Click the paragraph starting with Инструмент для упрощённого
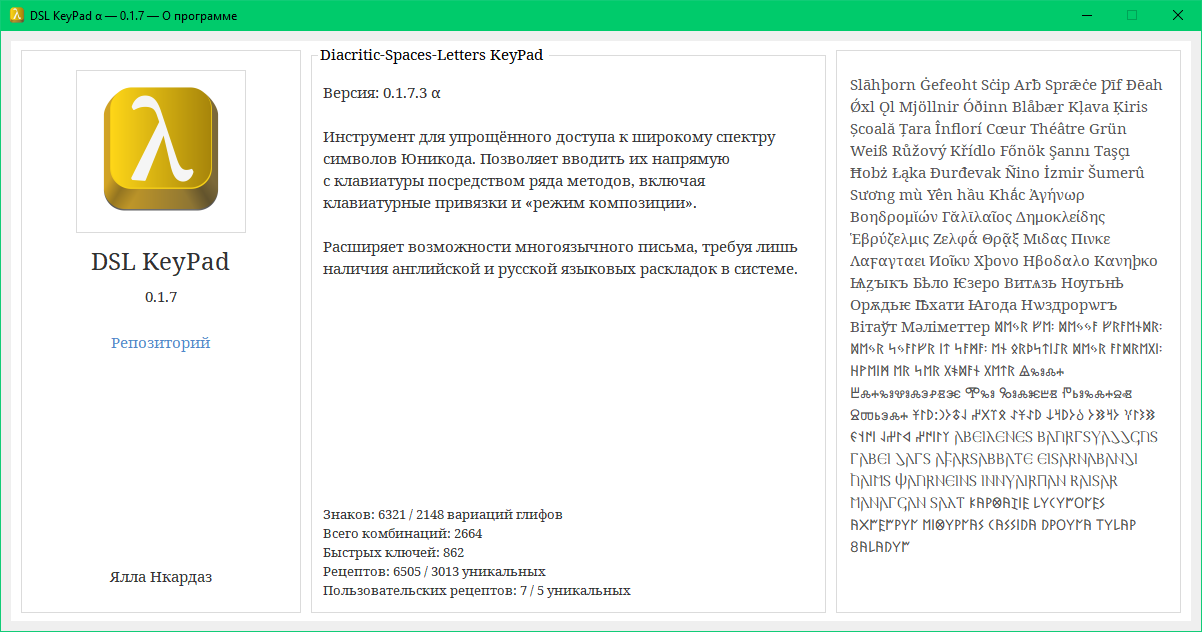Screen dimensions: 1202x632 click(548, 170)
